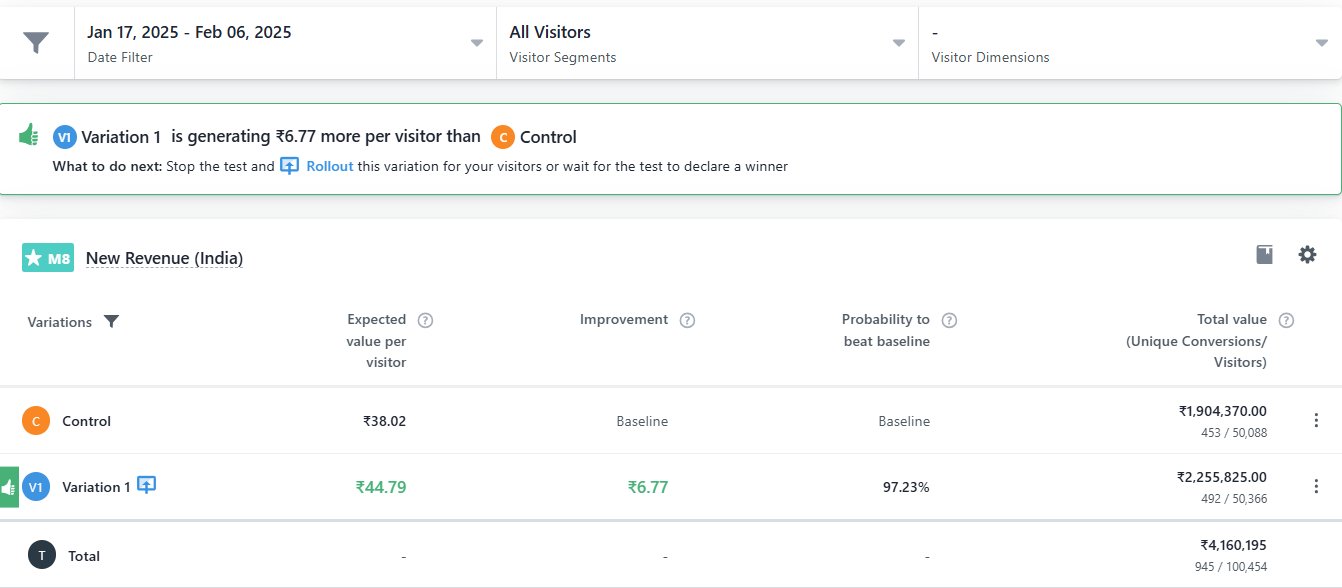Click the ₹38.02 expected value
The width and height of the screenshot is (1342, 588).
click(384, 421)
